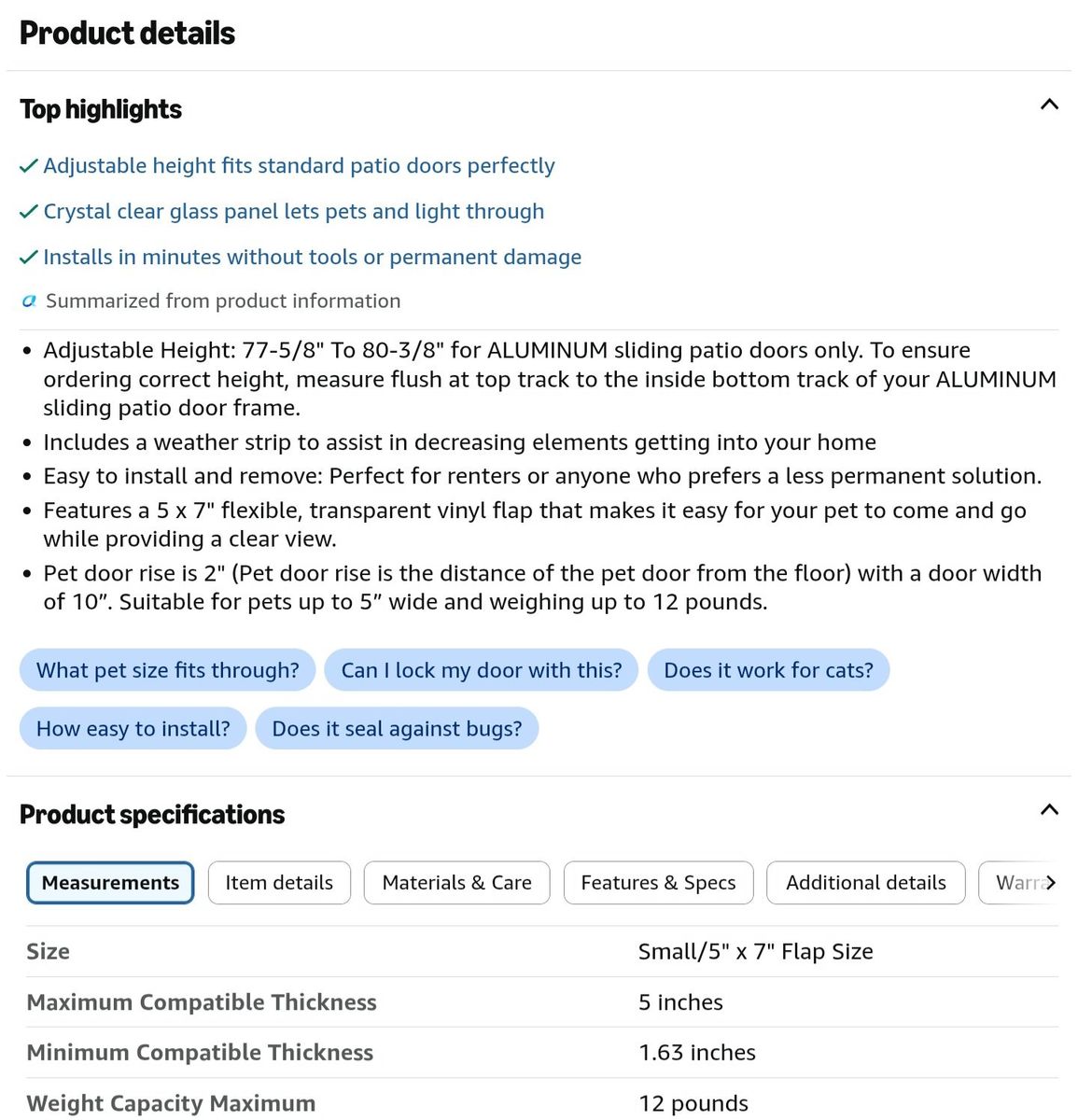Image resolution: width=1078 pixels, height=1120 pixels.
Task: Collapse the Top highlights section chevron
Action: pyautogui.click(x=1049, y=105)
